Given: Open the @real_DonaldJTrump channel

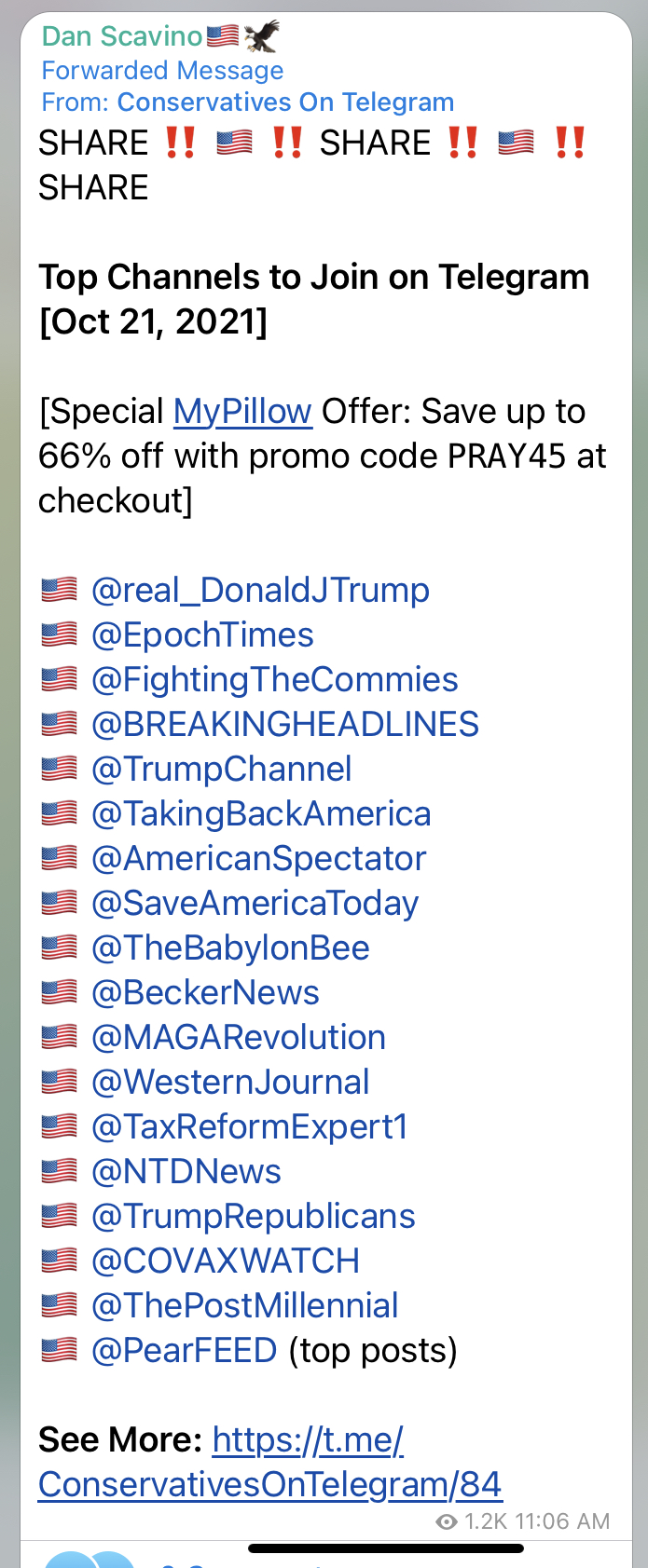Looking at the screenshot, I should pos(260,591).
